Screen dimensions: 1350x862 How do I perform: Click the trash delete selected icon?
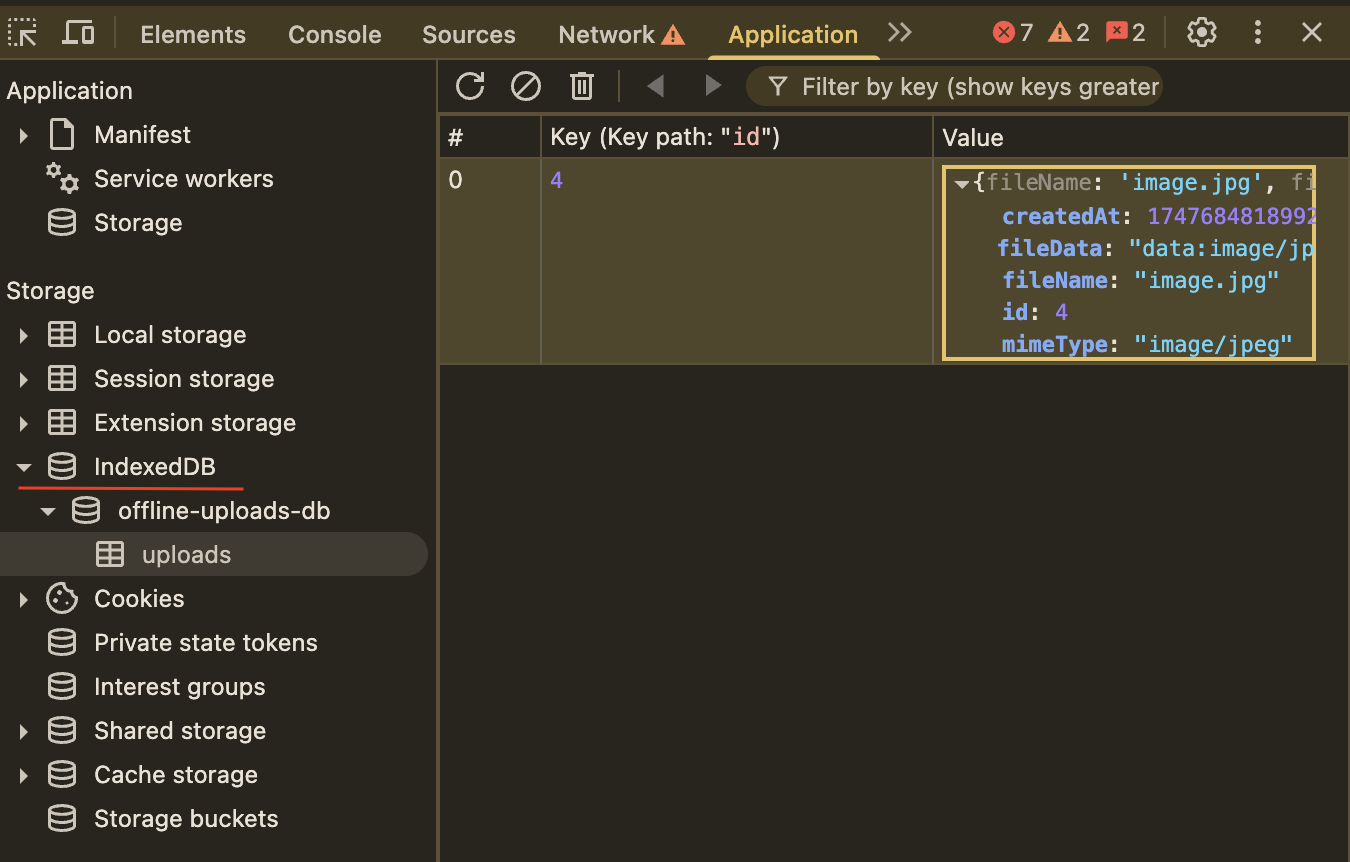click(x=582, y=87)
